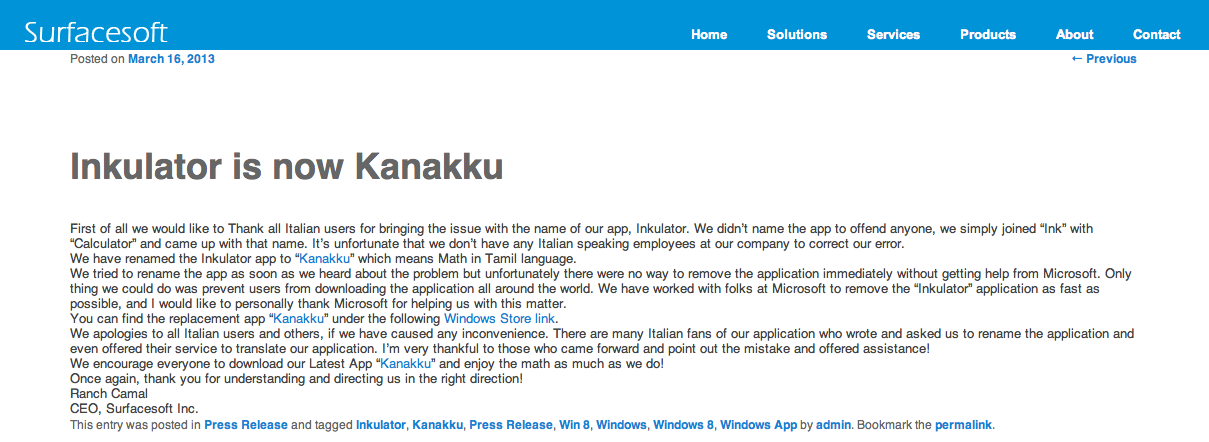This screenshot has height=442, width=1209.
Task: Open the Windows 8 tag link
Action: pyautogui.click(x=683, y=425)
